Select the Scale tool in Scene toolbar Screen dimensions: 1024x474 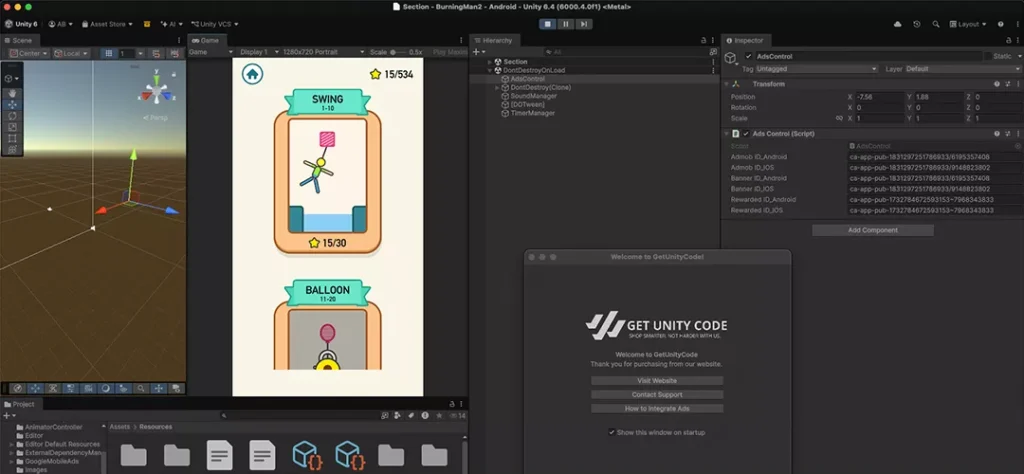point(12,127)
